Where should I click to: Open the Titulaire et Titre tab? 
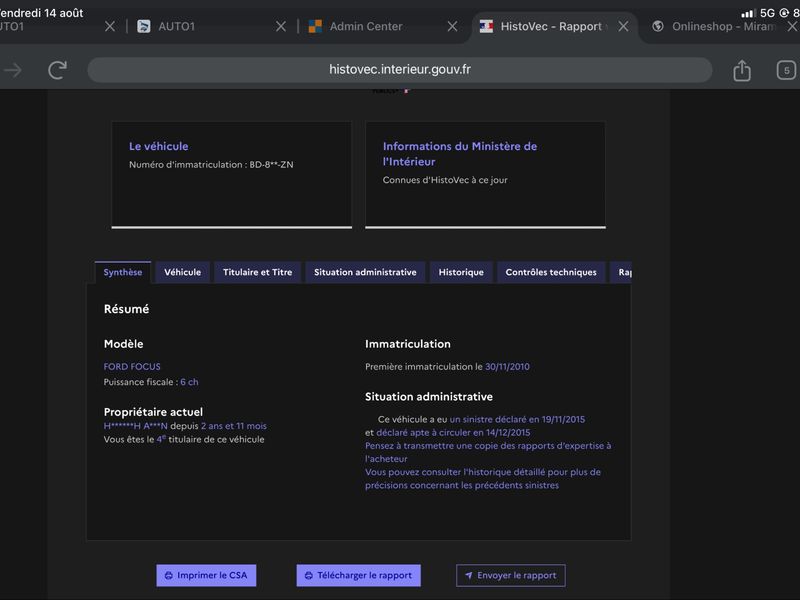click(258, 272)
